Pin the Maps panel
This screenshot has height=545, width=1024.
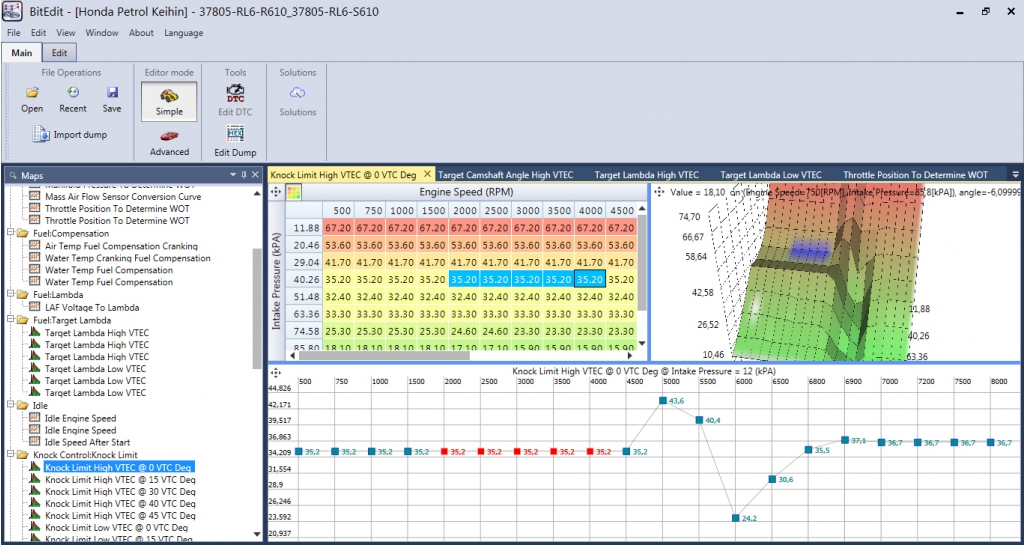click(244, 175)
